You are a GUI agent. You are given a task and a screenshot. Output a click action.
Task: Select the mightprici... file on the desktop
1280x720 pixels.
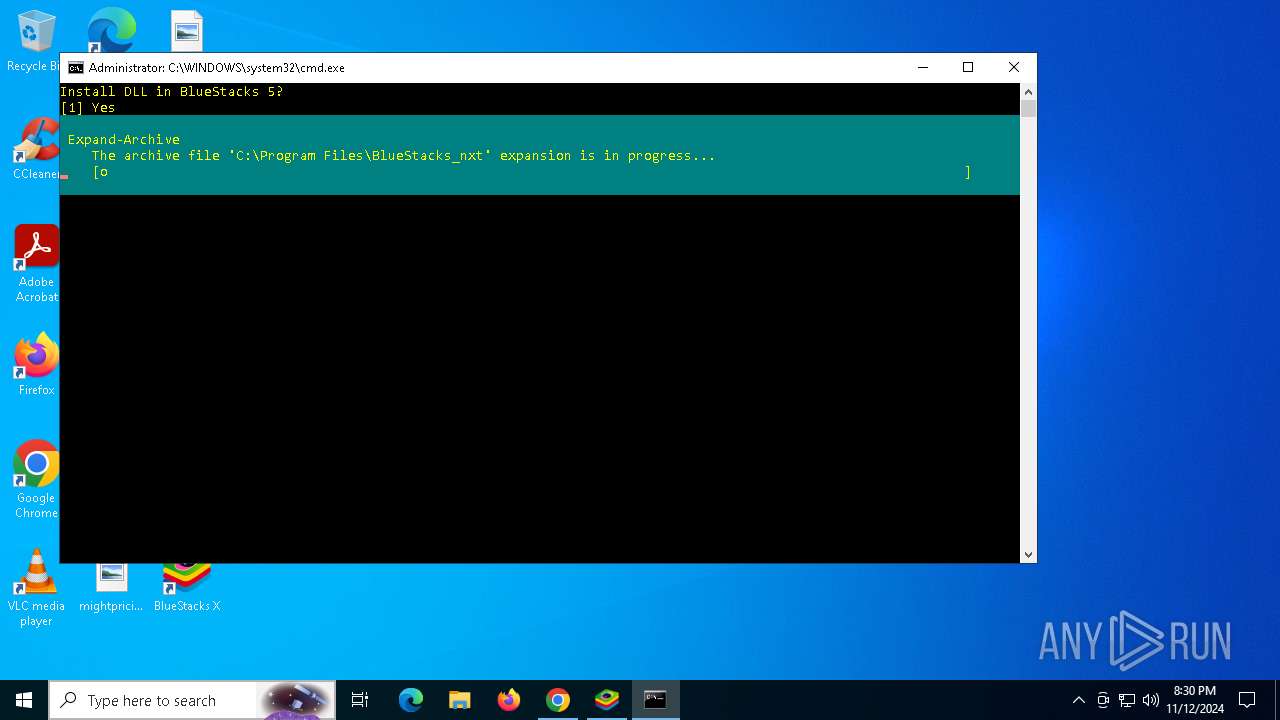click(111, 587)
